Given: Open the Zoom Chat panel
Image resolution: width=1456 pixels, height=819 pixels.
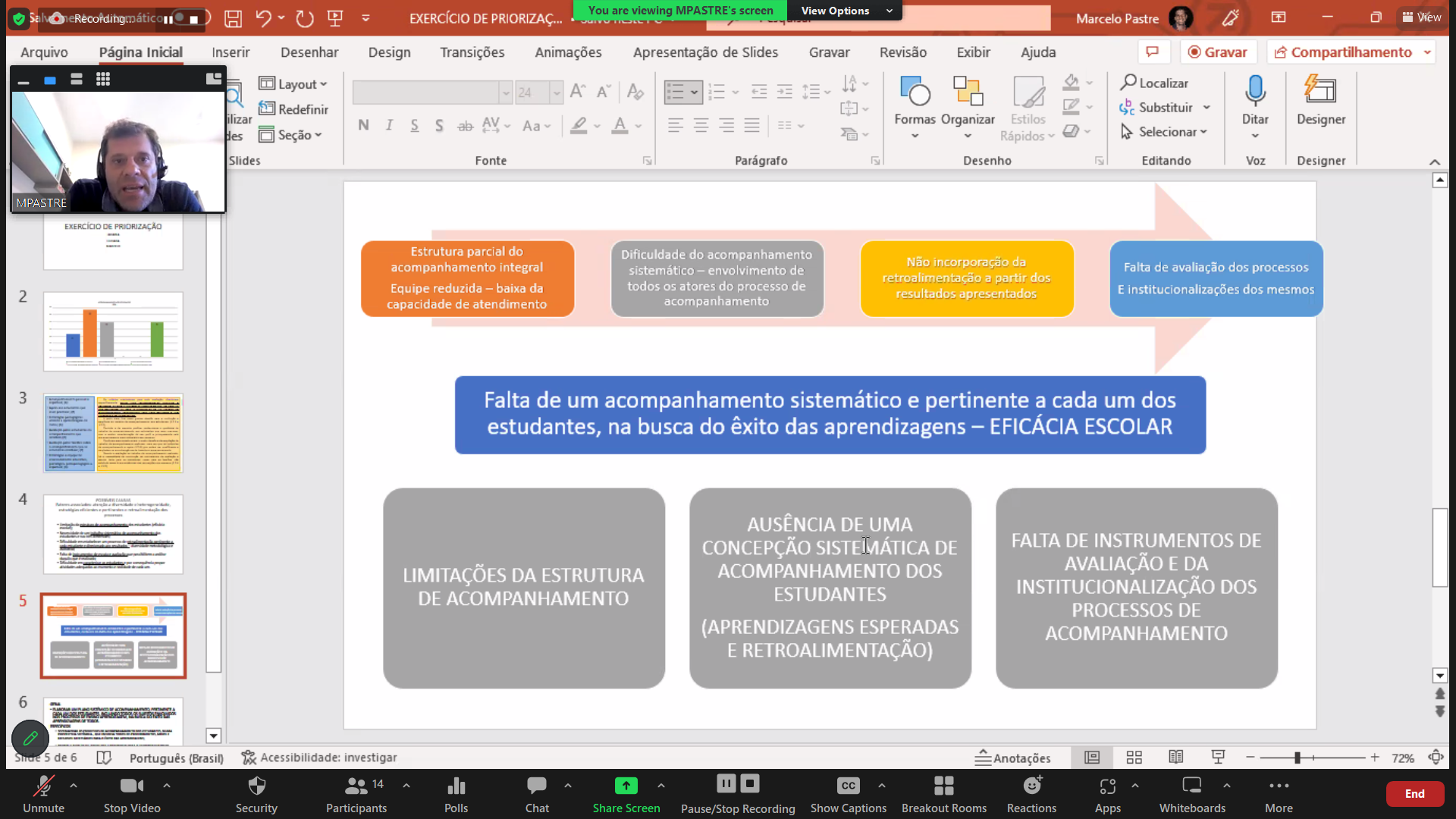Looking at the screenshot, I should click(537, 794).
